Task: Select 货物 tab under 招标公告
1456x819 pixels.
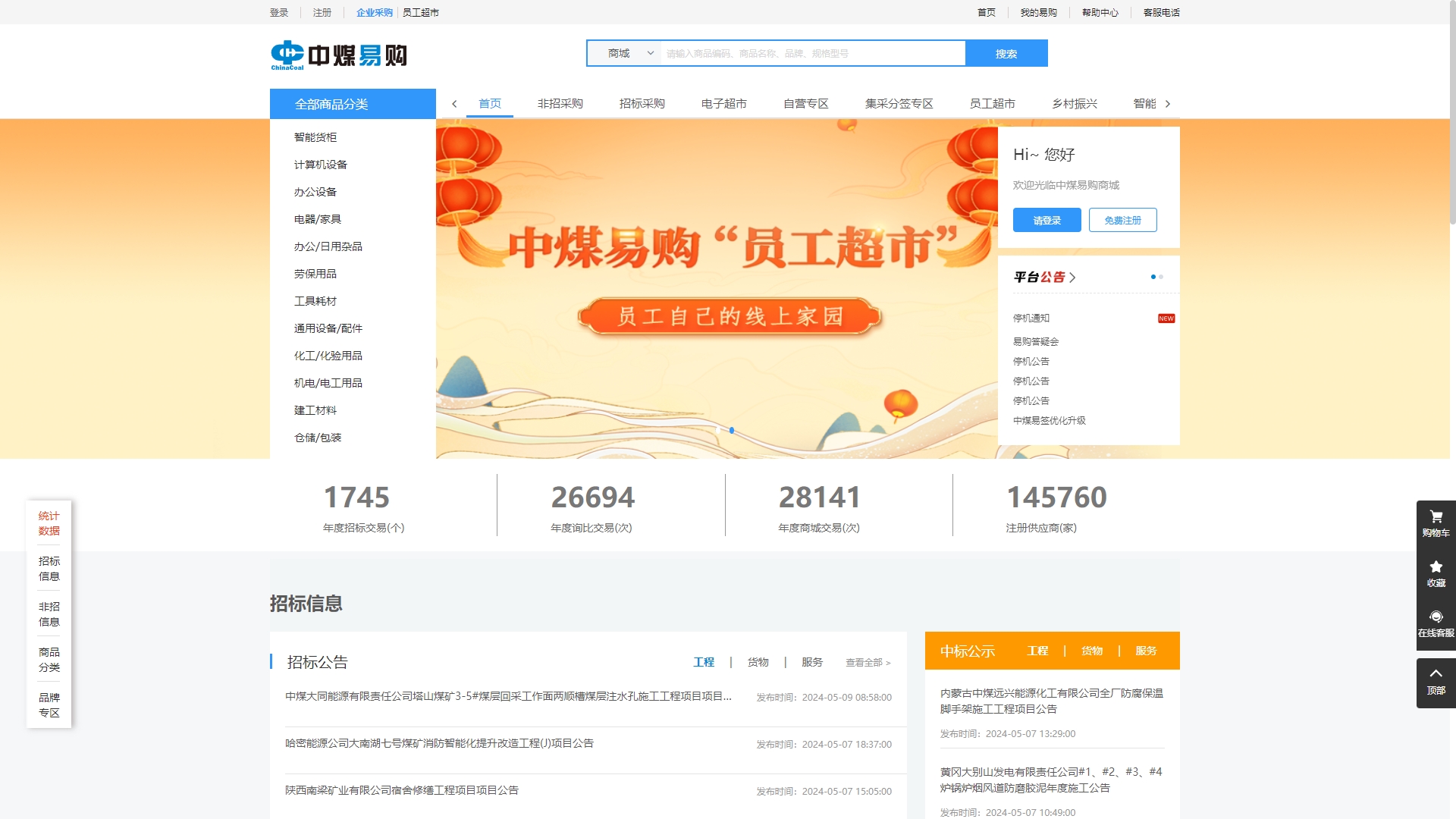Action: [x=758, y=662]
